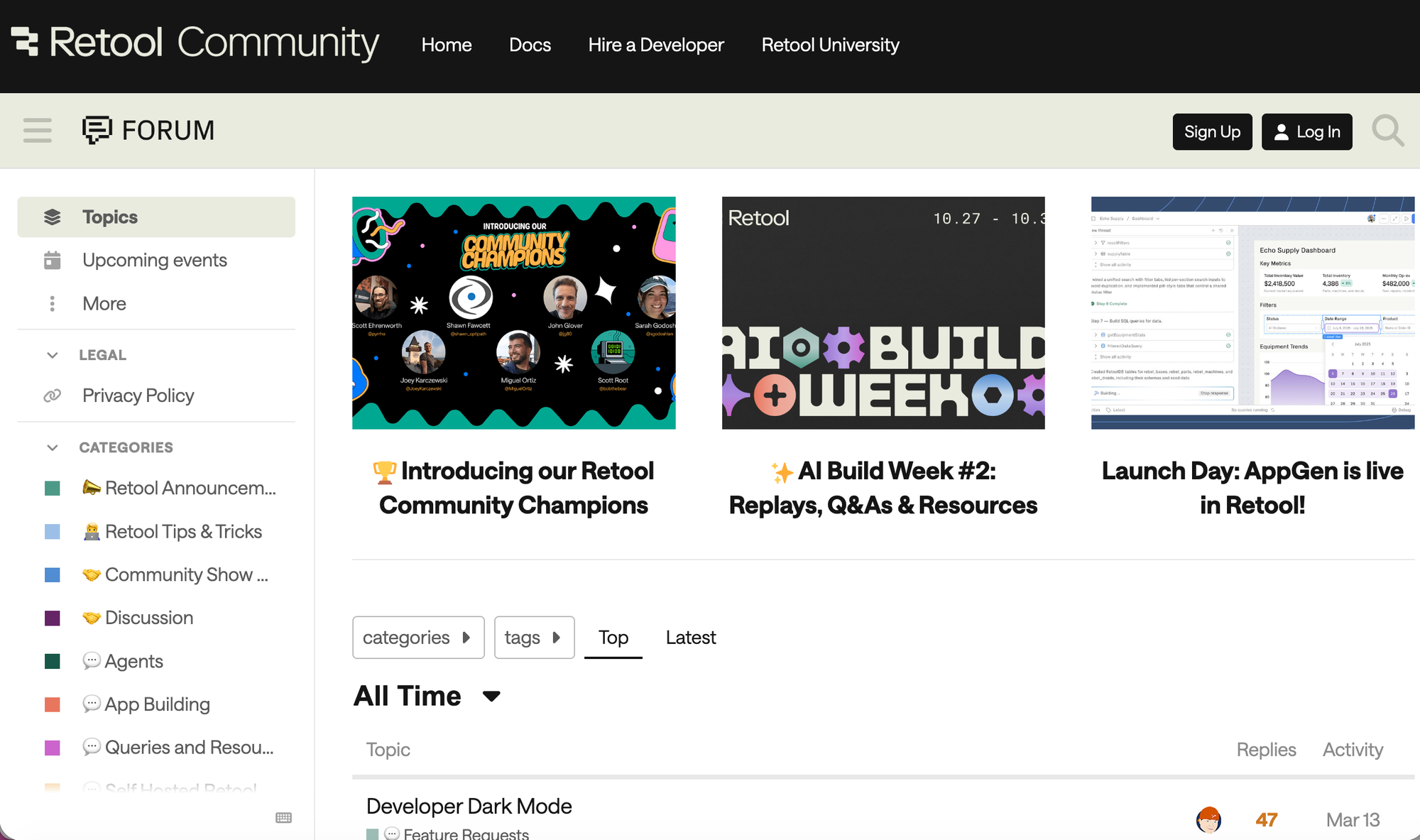Click the Upcoming events calendar icon
Screen dimensions: 1420x840
pyautogui.click(x=53, y=260)
